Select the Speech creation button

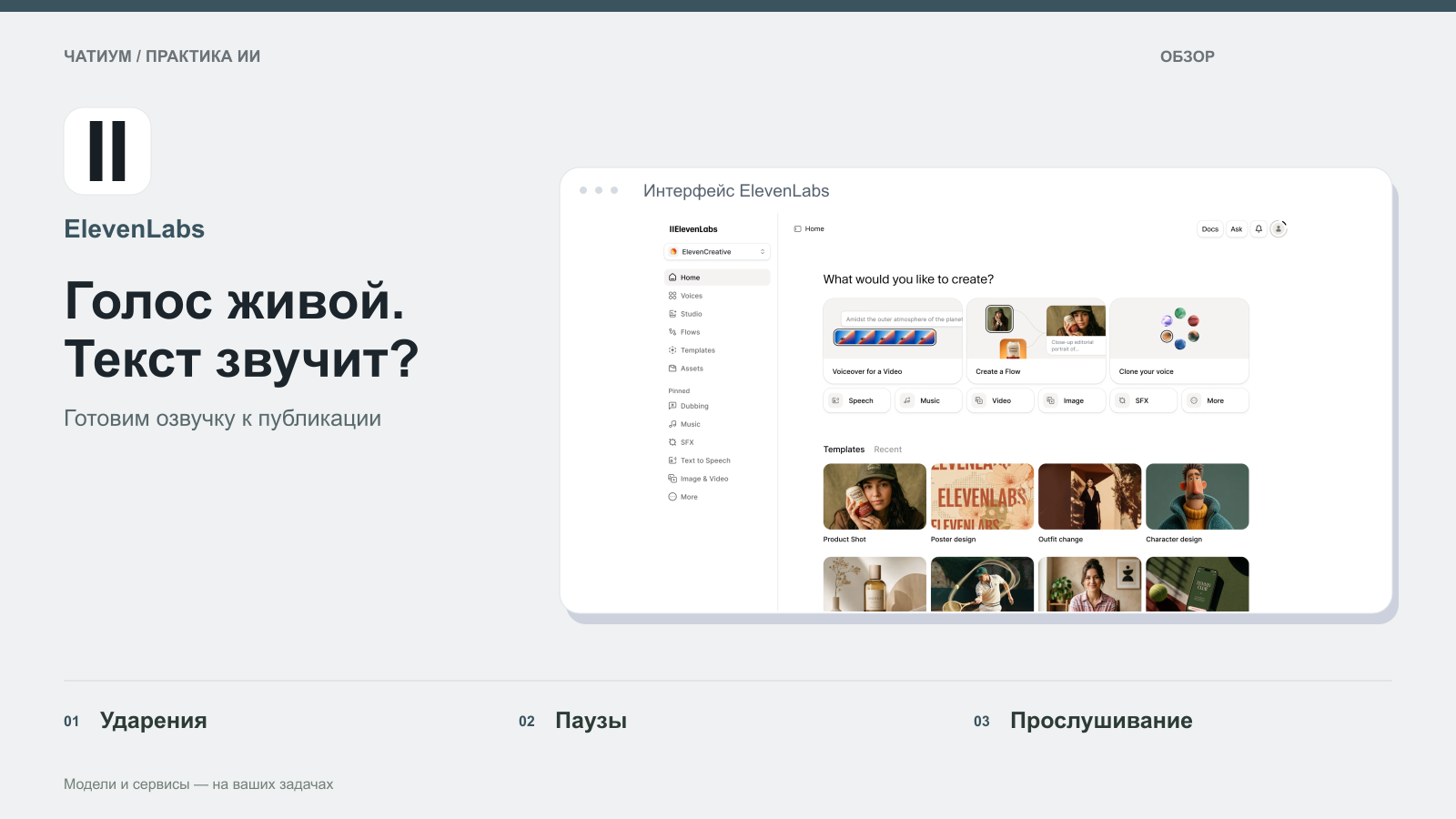(856, 400)
